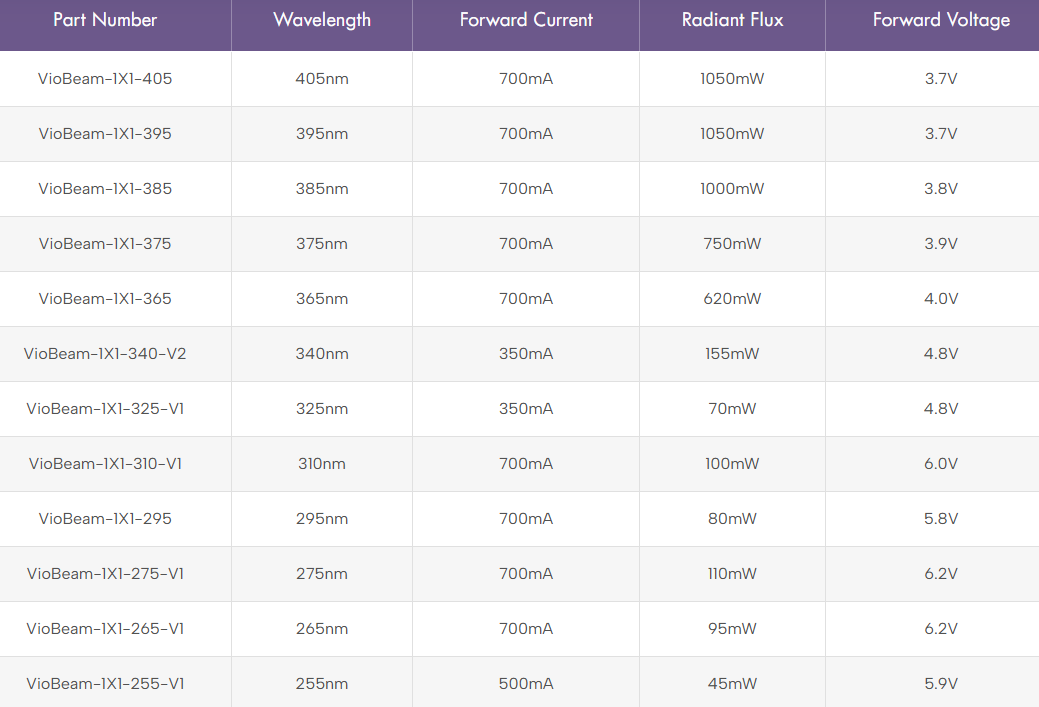Choose the VioBeam-1X1-375 part number
This screenshot has width=1039, height=707.
click(x=105, y=244)
